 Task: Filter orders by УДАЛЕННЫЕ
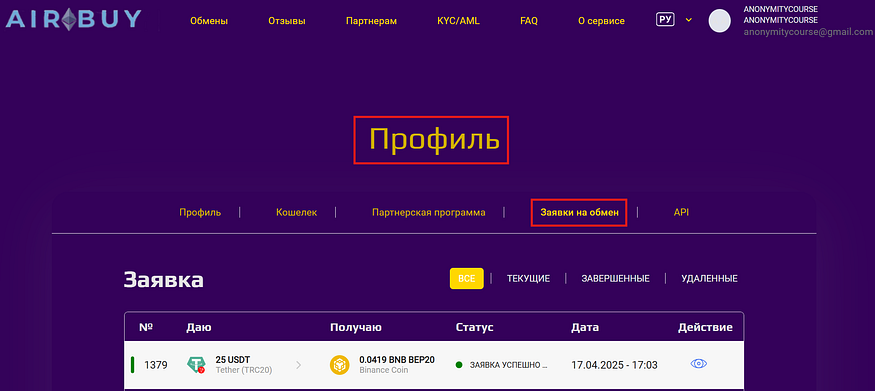pyautogui.click(x=709, y=278)
